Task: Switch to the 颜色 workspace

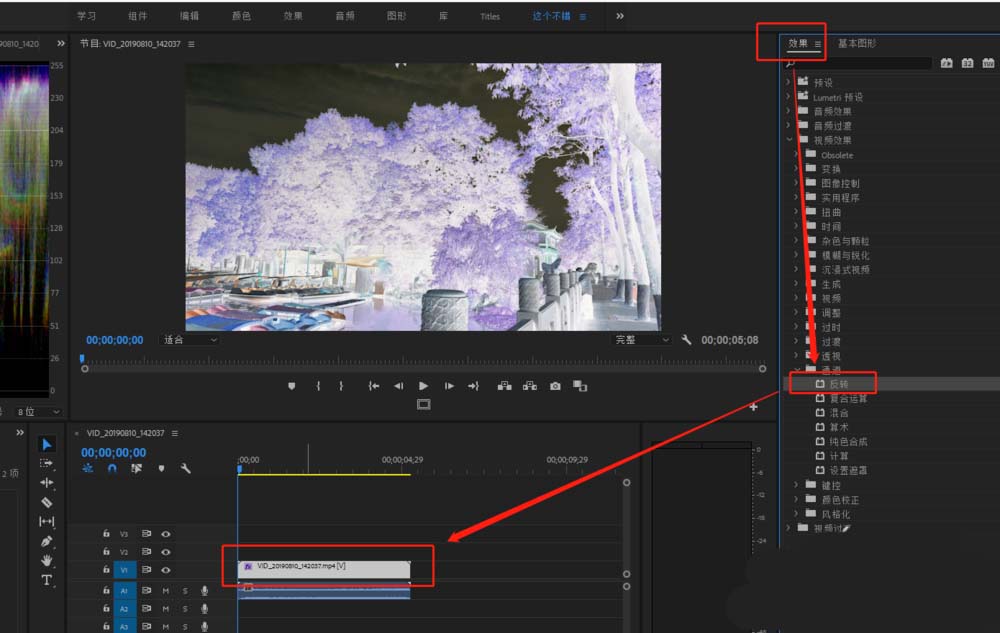Action: click(241, 16)
